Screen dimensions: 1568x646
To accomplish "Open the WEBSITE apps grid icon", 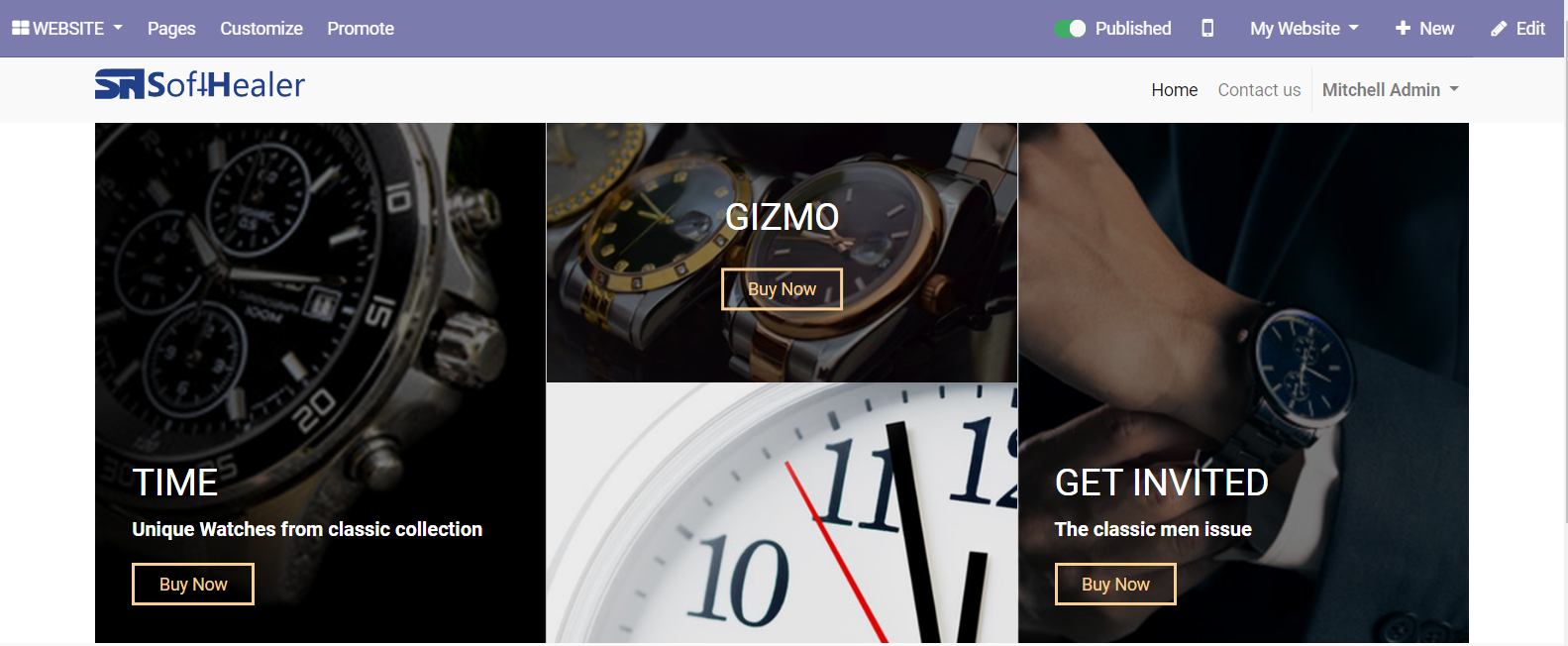I will (x=20, y=28).
